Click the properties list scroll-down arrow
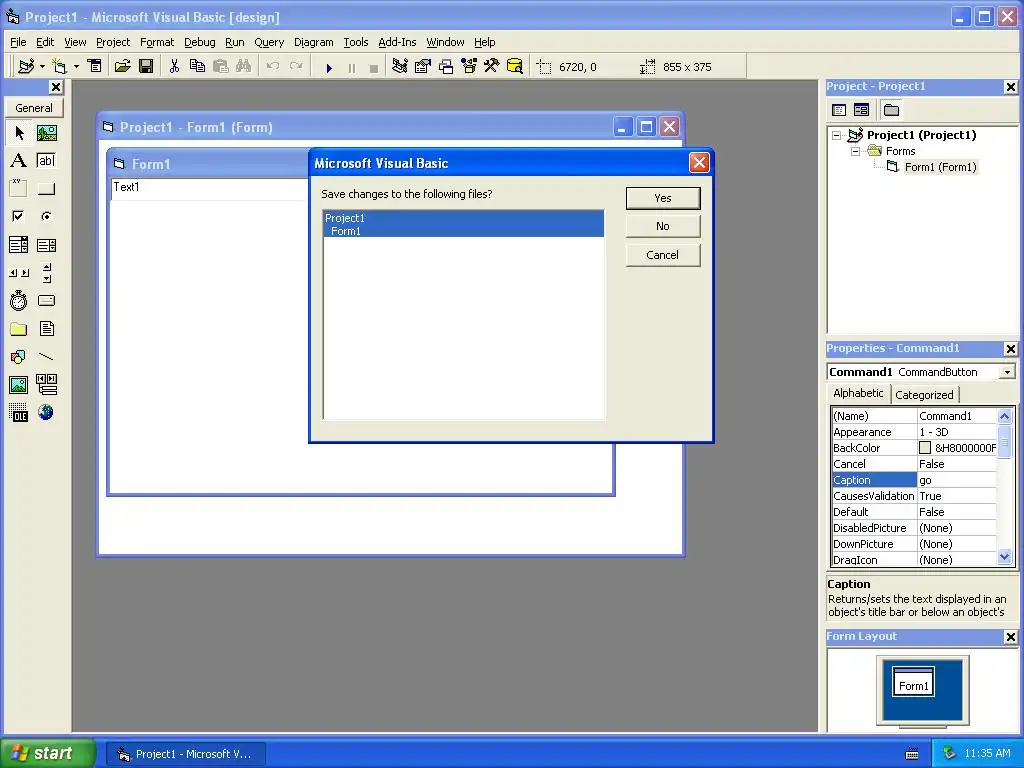The width and height of the screenshot is (1024, 768). [x=1004, y=557]
